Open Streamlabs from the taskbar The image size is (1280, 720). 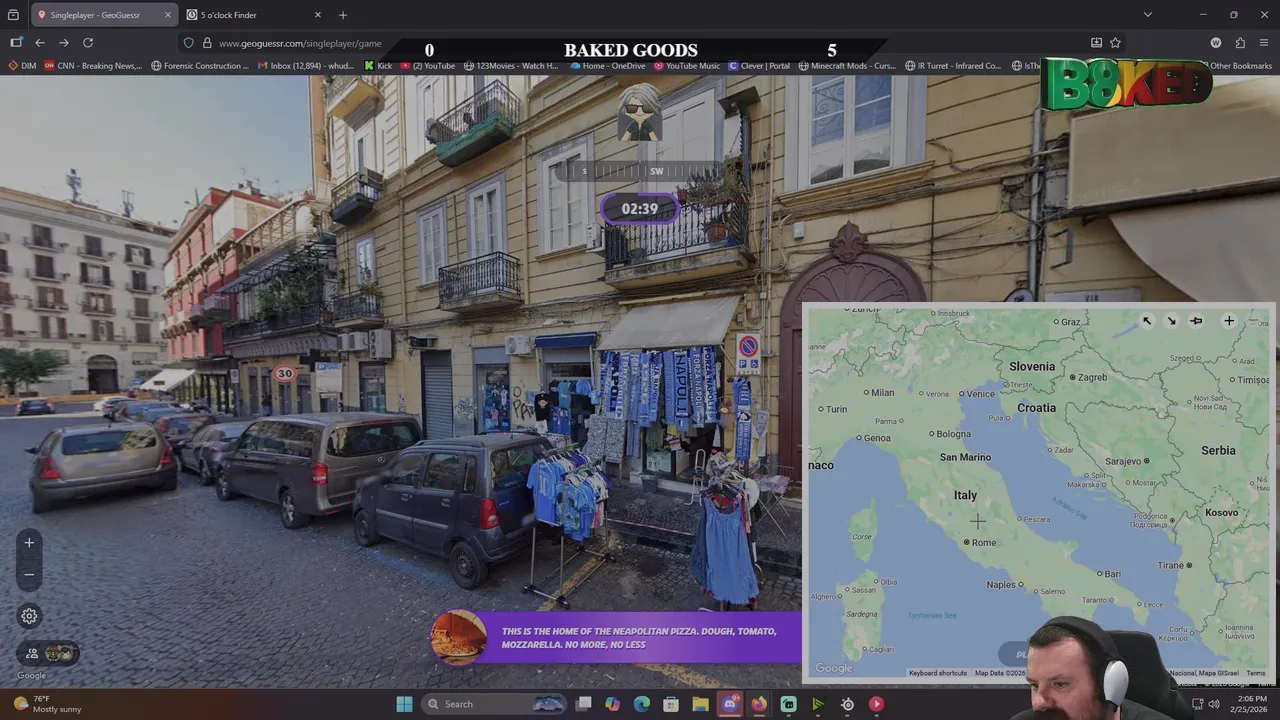click(x=789, y=704)
